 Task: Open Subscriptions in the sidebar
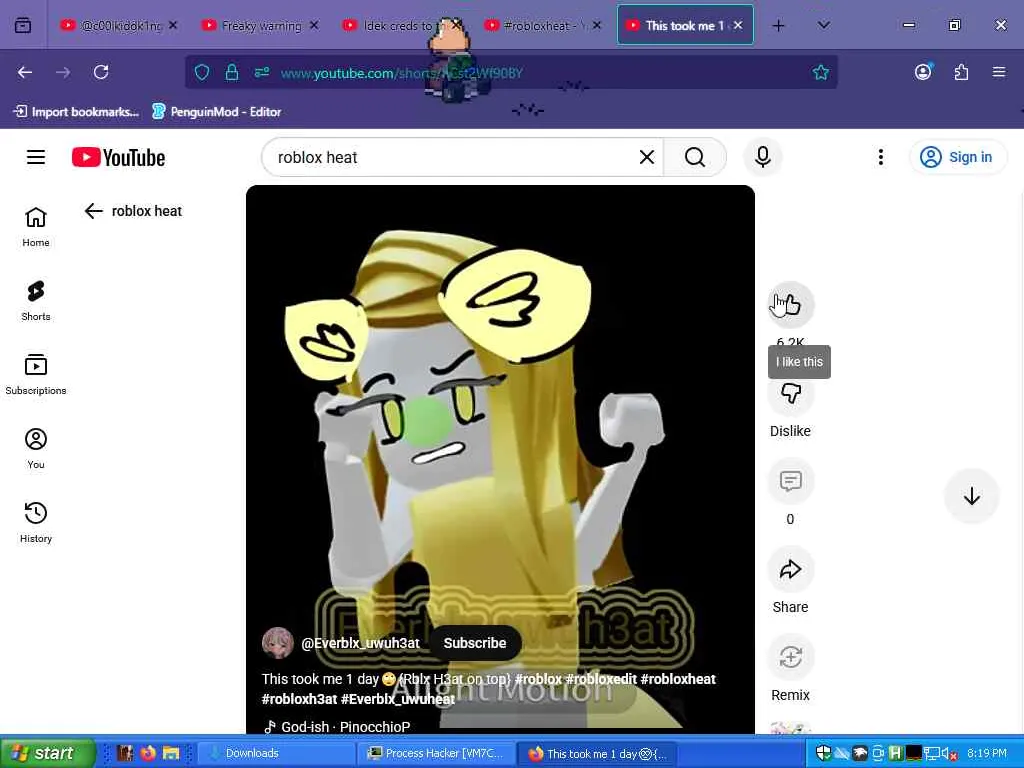tap(36, 375)
